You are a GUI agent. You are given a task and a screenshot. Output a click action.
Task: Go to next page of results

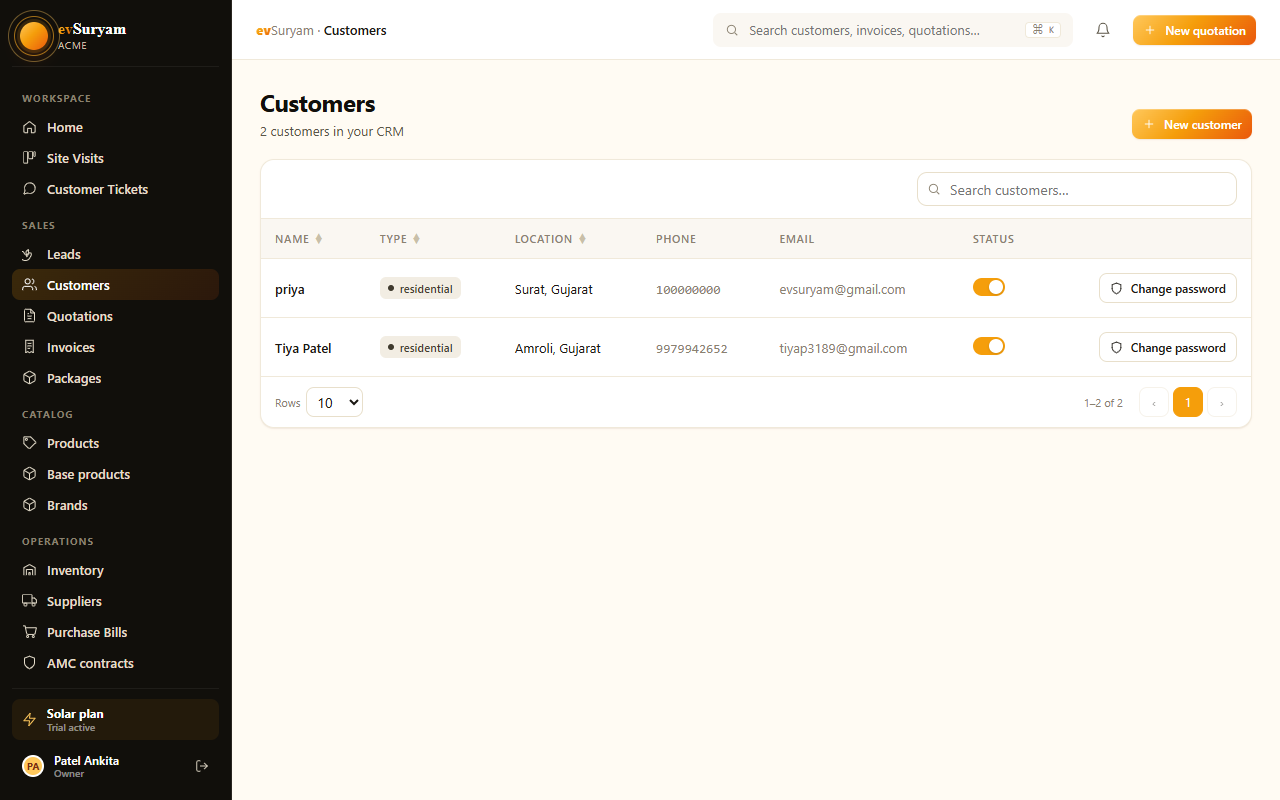1222,402
